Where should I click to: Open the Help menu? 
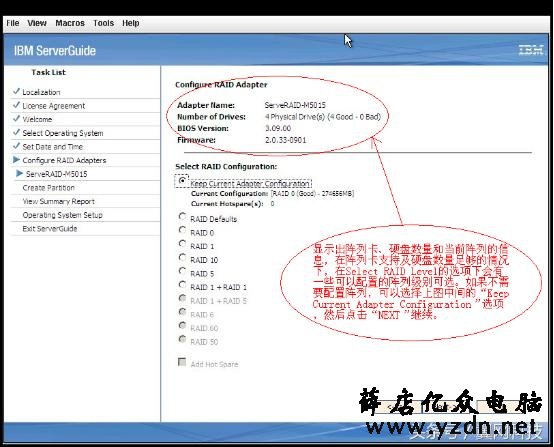coord(131,23)
